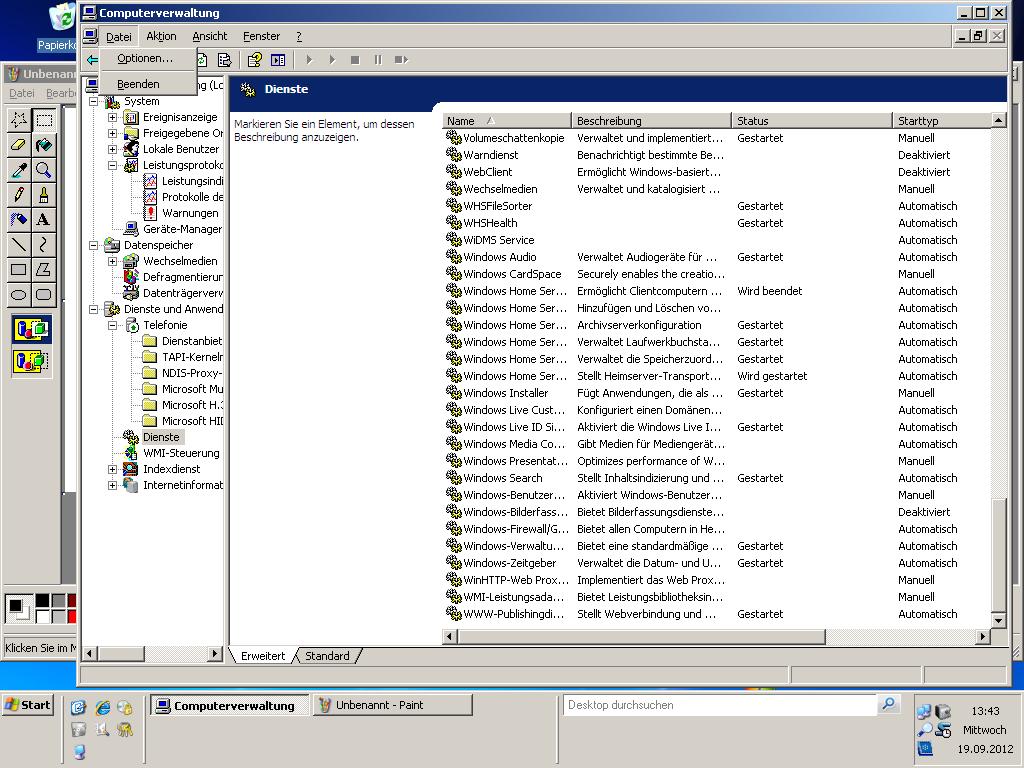Select the Windows Audio service
This screenshot has height=768, width=1024.
pyautogui.click(x=716, y=257)
